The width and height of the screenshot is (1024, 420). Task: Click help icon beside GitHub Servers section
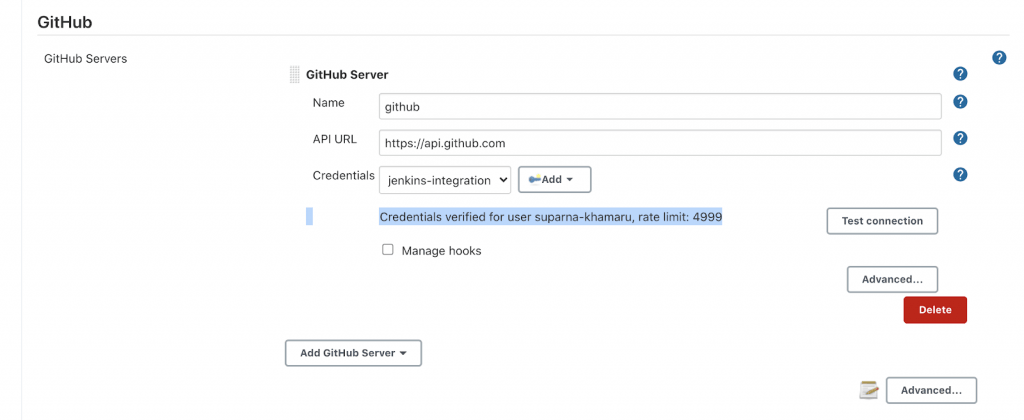click(x=998, y=58)
